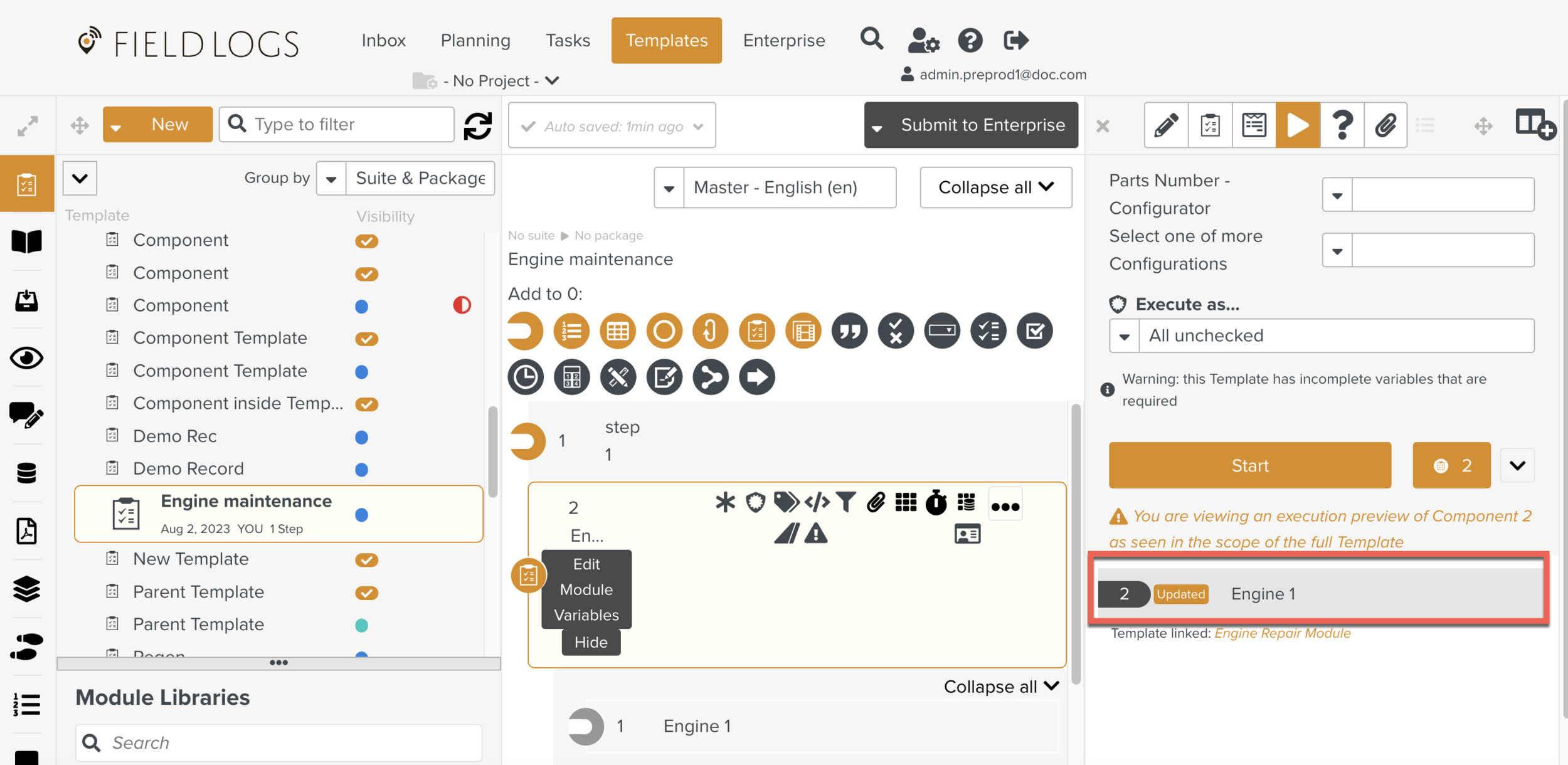Click the pencil edit icon in right toolbar
The image size is (1568, 765).
(x=1166, y=125)
